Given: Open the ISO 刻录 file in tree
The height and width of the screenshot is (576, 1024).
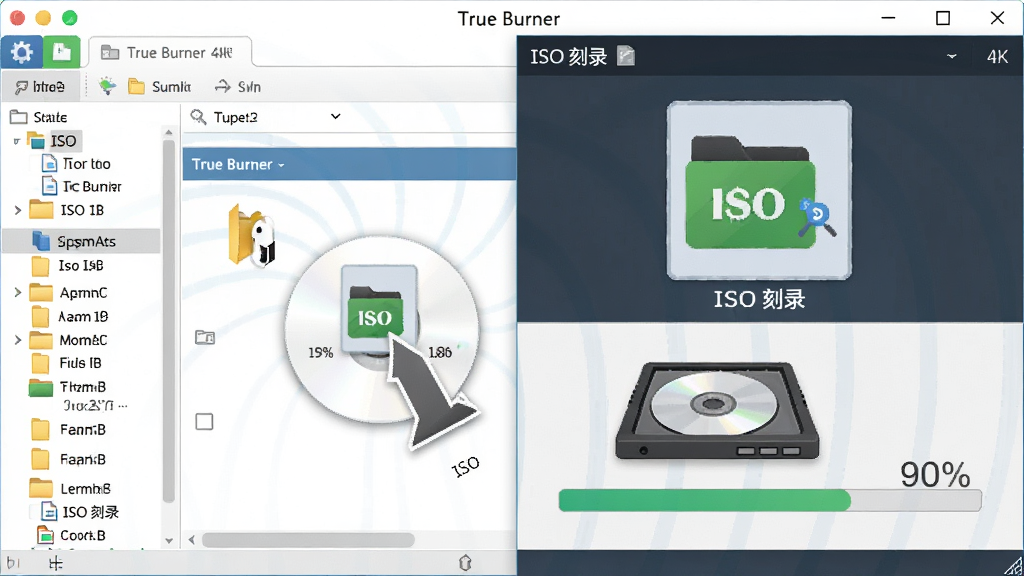Looking at the screenshot, I should pos(80,512).
